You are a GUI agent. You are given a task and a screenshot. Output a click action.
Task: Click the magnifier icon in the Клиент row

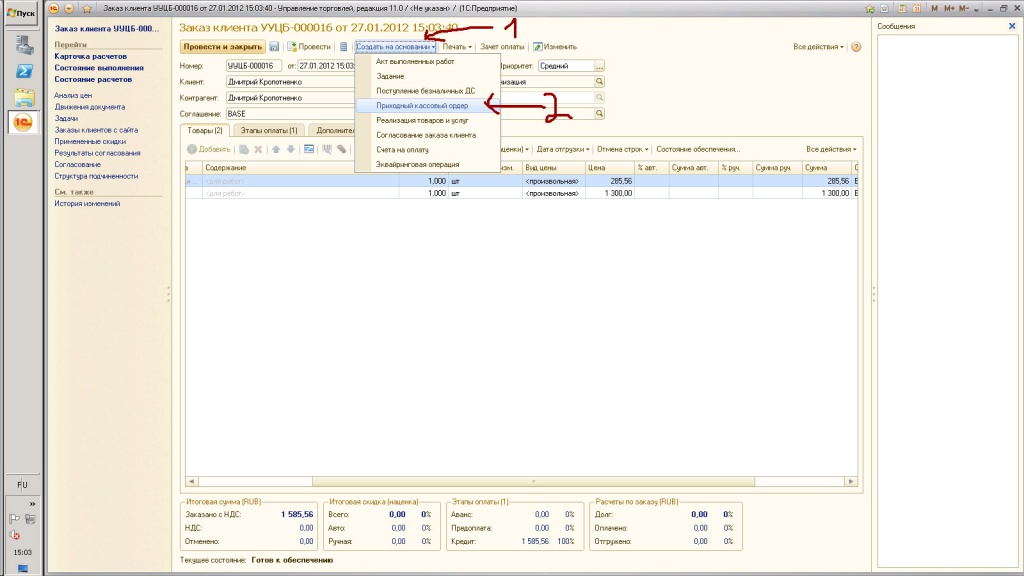[599, 82]
